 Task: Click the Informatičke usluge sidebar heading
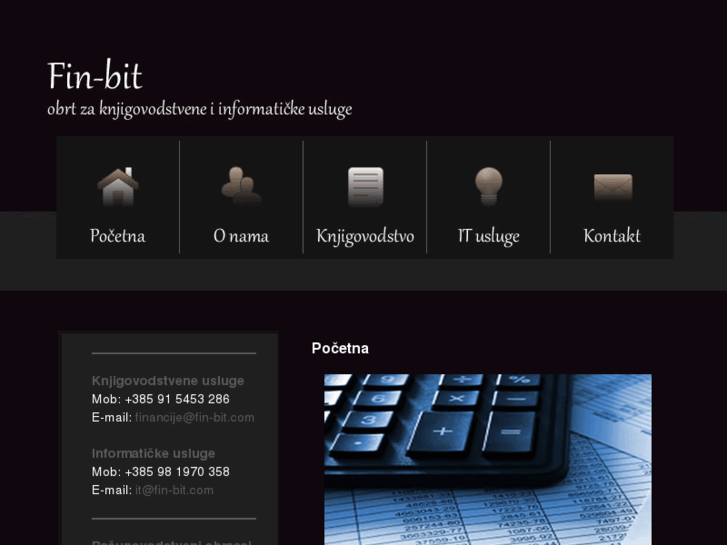coord(153,454)
